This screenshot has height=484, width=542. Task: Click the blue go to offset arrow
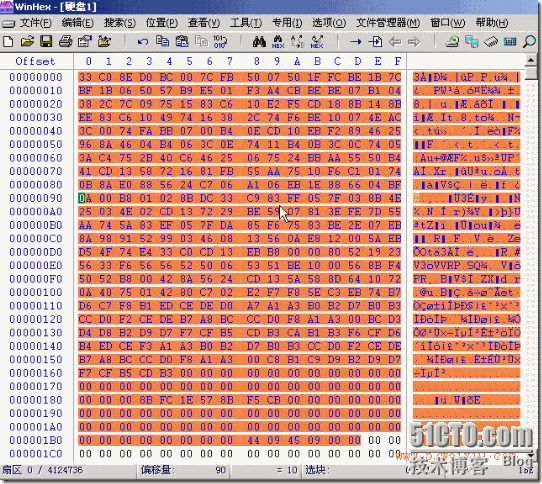[356, 42]
